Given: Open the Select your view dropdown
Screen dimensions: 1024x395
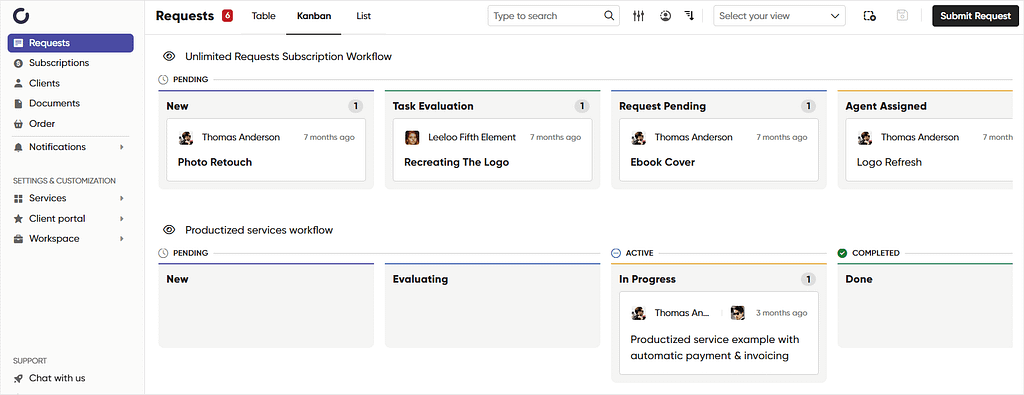Looking at the screenshot, I should [x=779, y=16].
